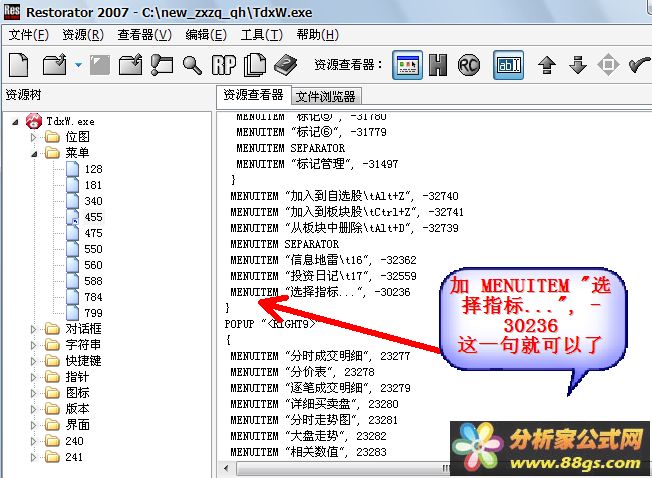
Task: Click the four-way move diamond icon
Action: (608, 65)
